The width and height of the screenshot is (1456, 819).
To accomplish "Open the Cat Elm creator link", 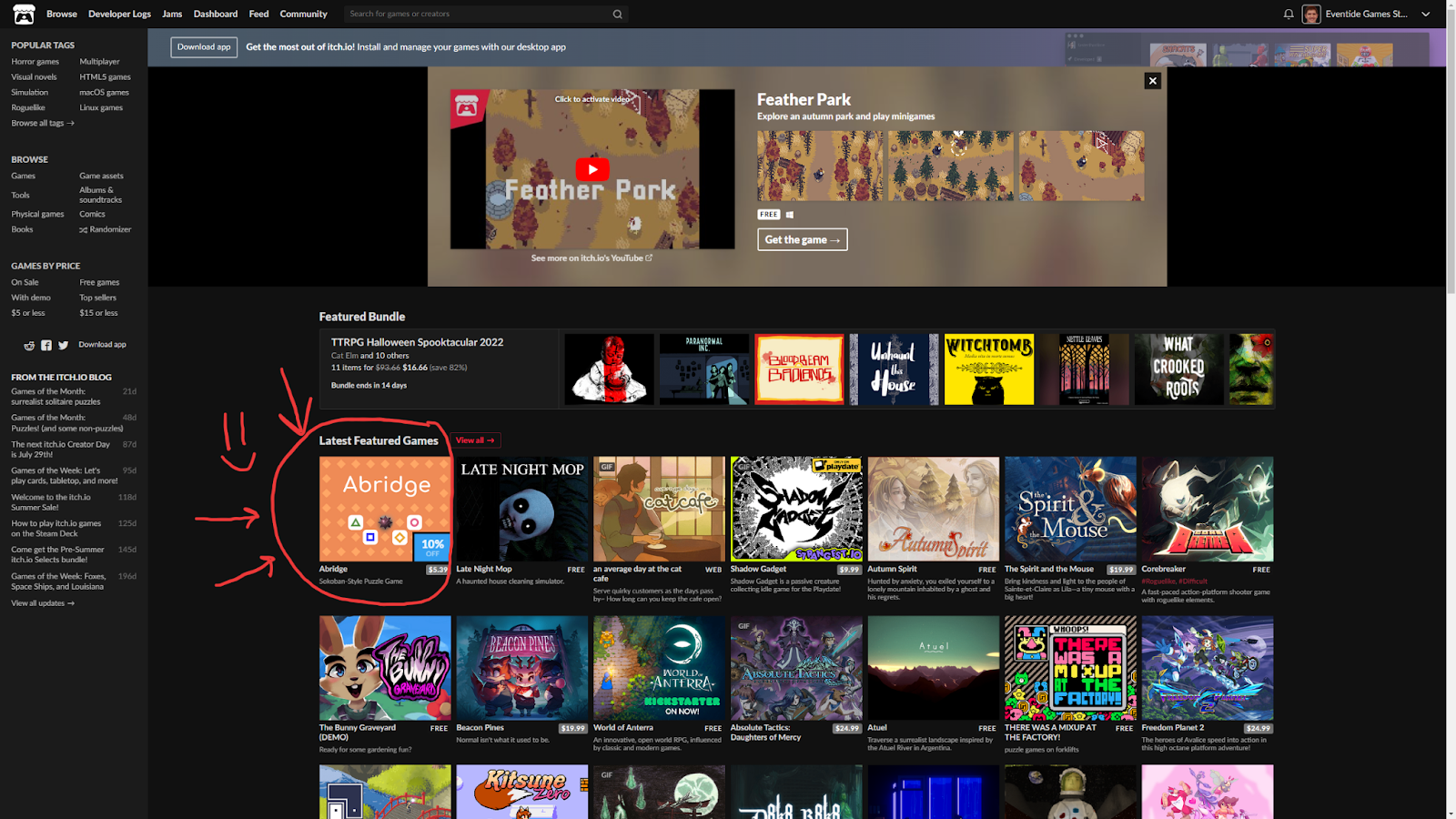I will pyautogui.click(x=345, y=356).
